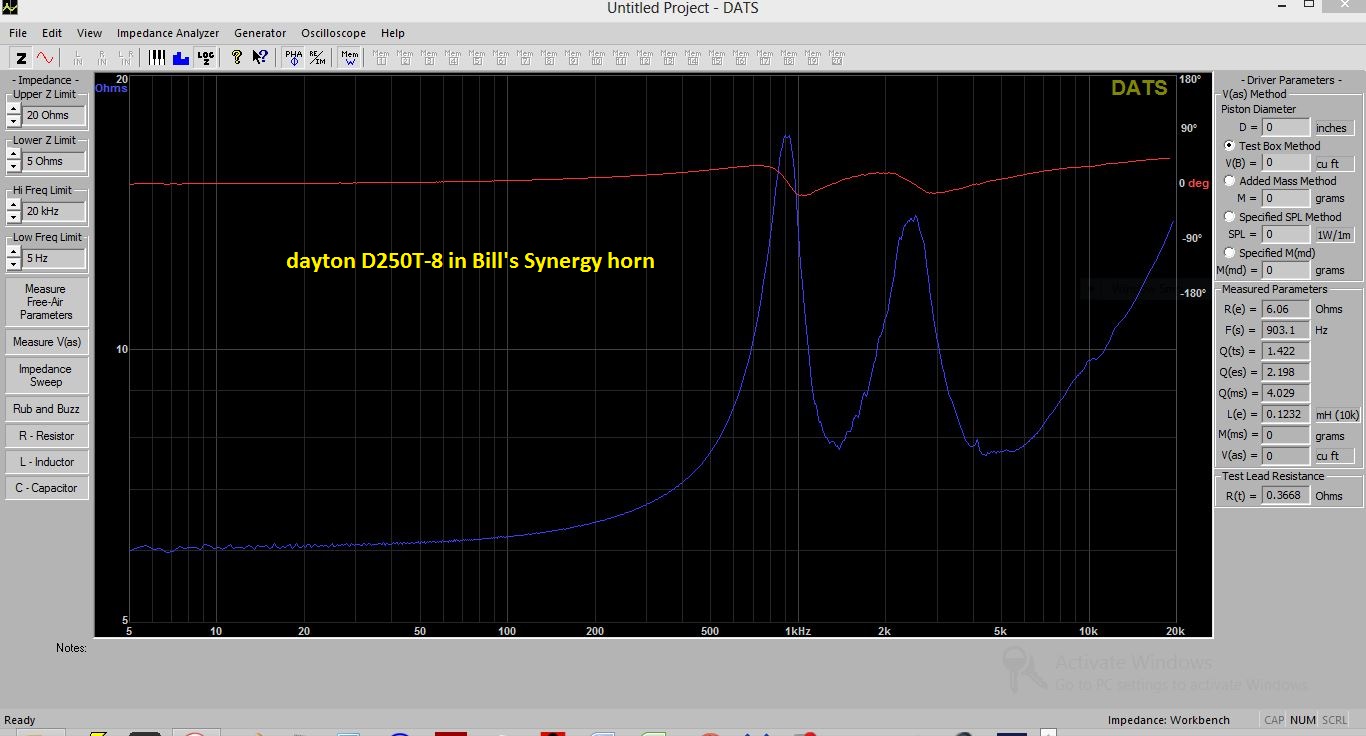Click the M(md) grams input field

coord(1285,270)
